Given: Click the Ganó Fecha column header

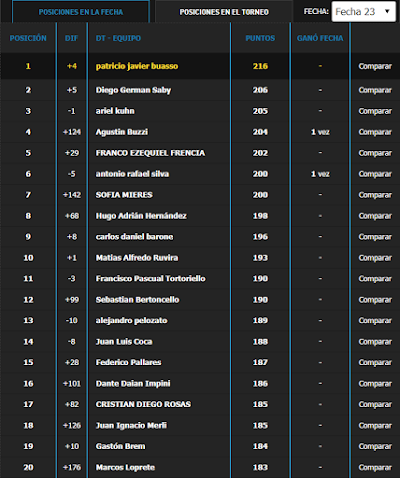Looking at the screenshot, I should 320,38.
